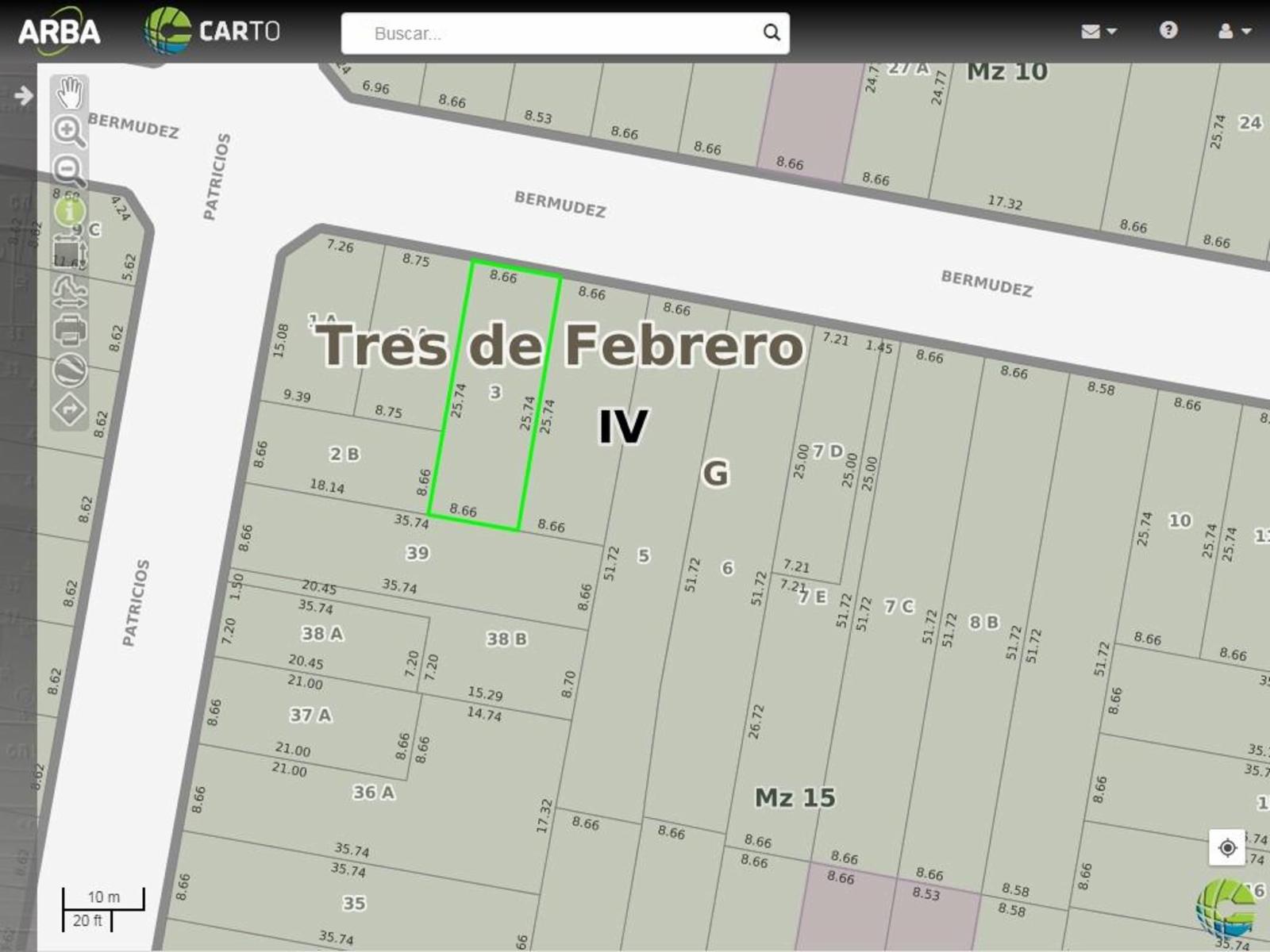Select the area measurement tool
This screenshot has width=1270, height=952.
[70, 251]
